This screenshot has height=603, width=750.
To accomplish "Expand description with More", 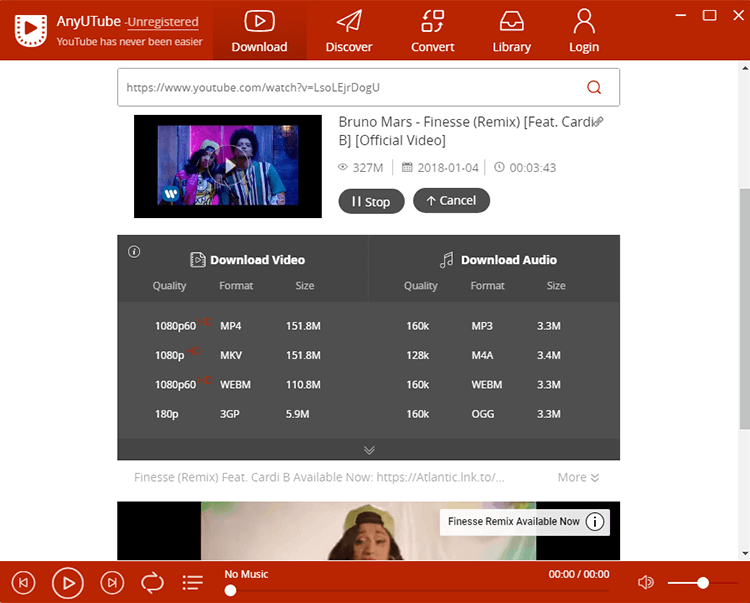I will click(x=578, y=477).
